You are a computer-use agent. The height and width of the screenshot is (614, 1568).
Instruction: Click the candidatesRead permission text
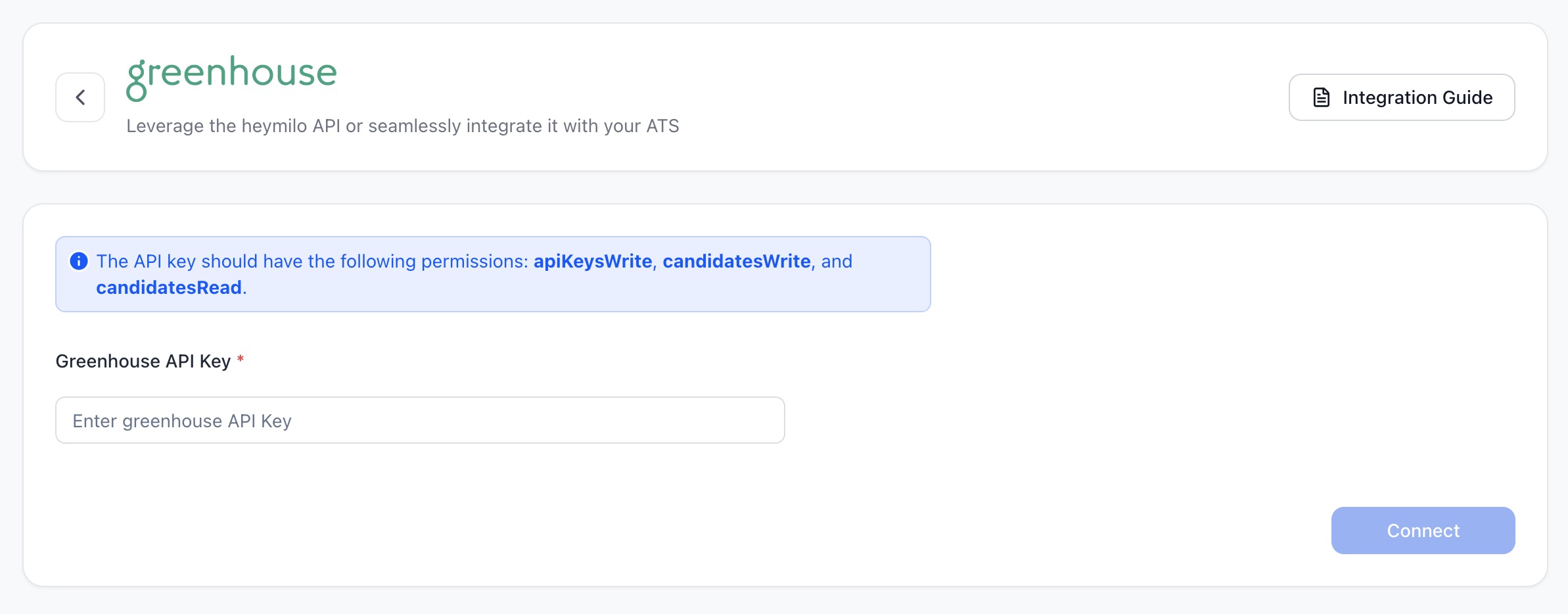pyautogui.click(x=169, y=287)
